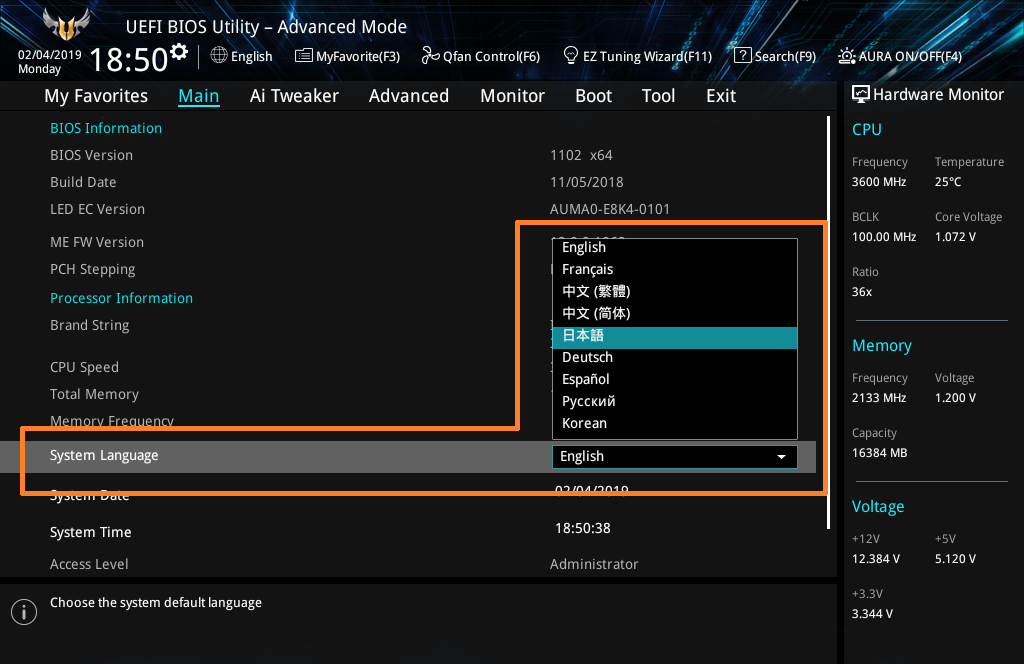Image resolution: width=1024 pixels, height=664 pixels.
Task: Click the Core Voltage 1.072 V value
Action: (955, 237)
